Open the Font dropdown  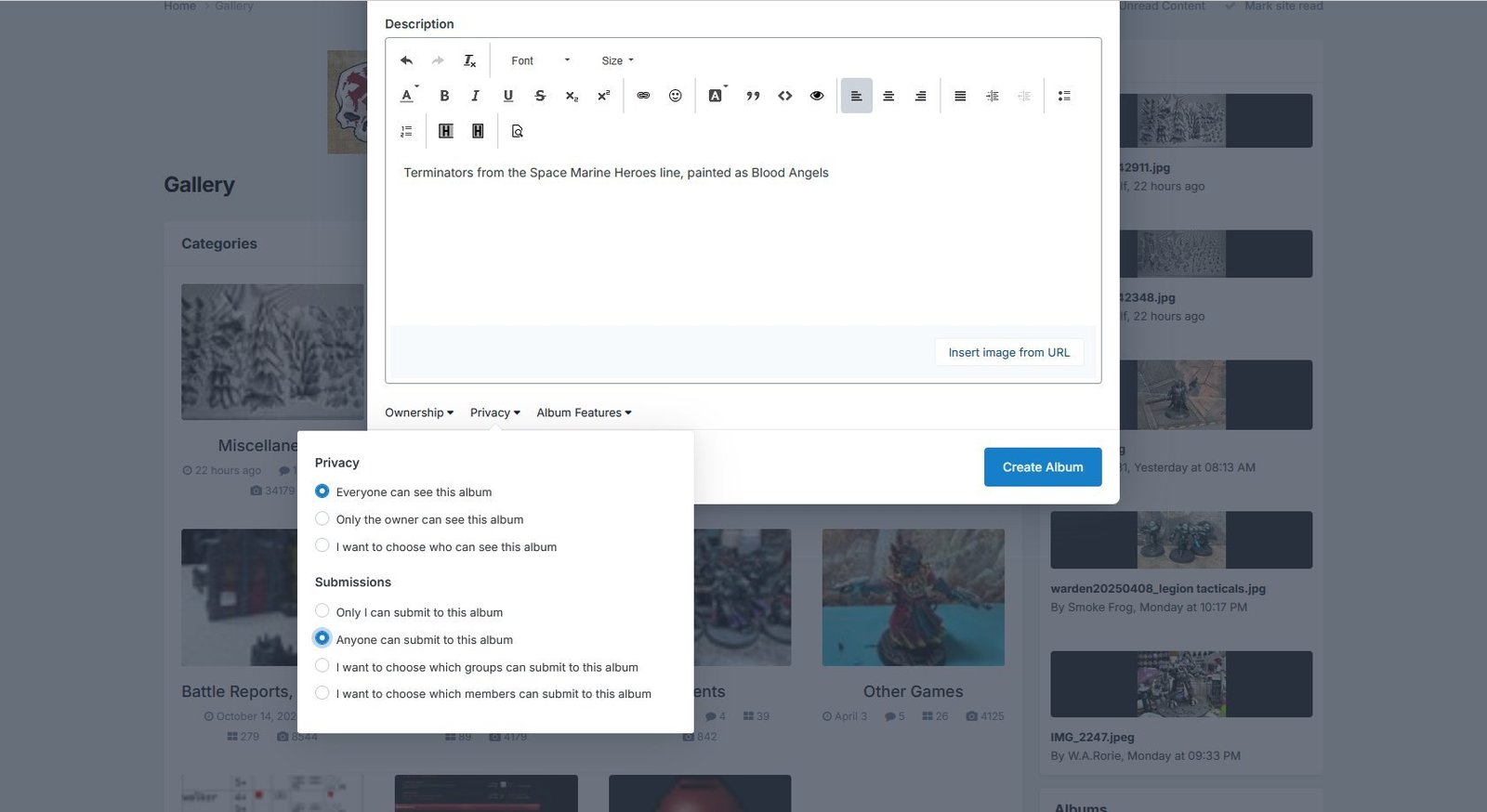(x=540, y=60)
